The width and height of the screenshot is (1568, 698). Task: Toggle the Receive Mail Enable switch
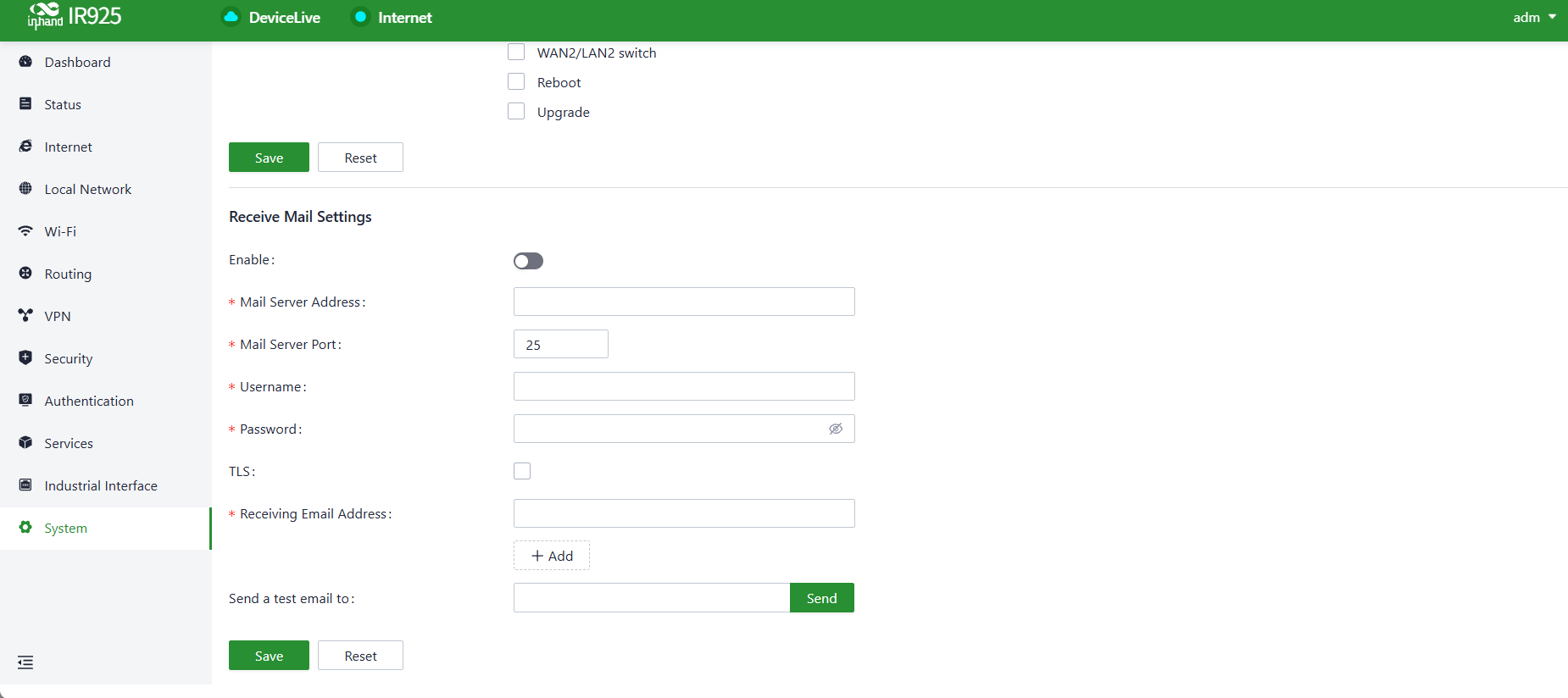click(x=528, y=261)
